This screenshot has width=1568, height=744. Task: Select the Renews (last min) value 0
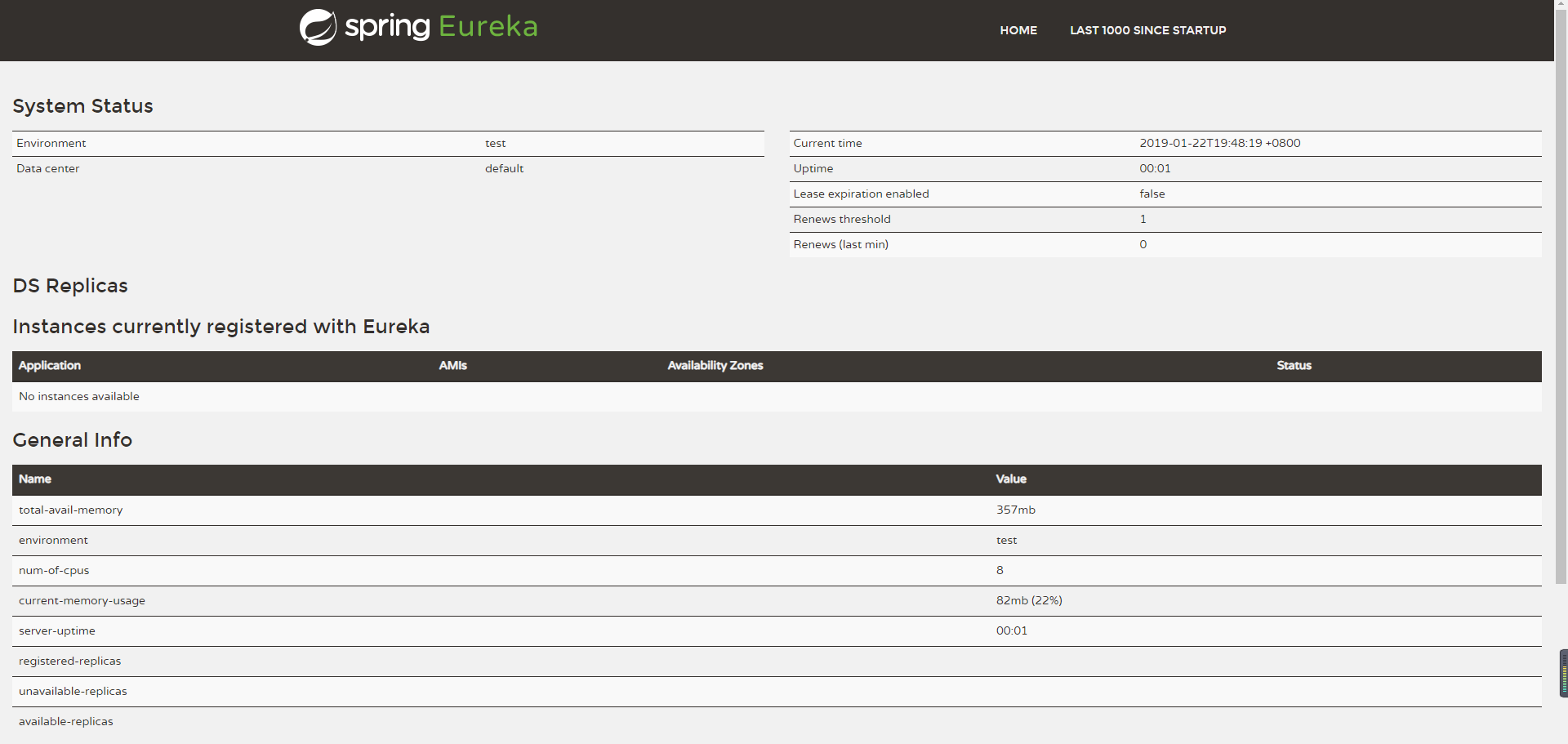pyautogui.click(x=1143, y=244)
